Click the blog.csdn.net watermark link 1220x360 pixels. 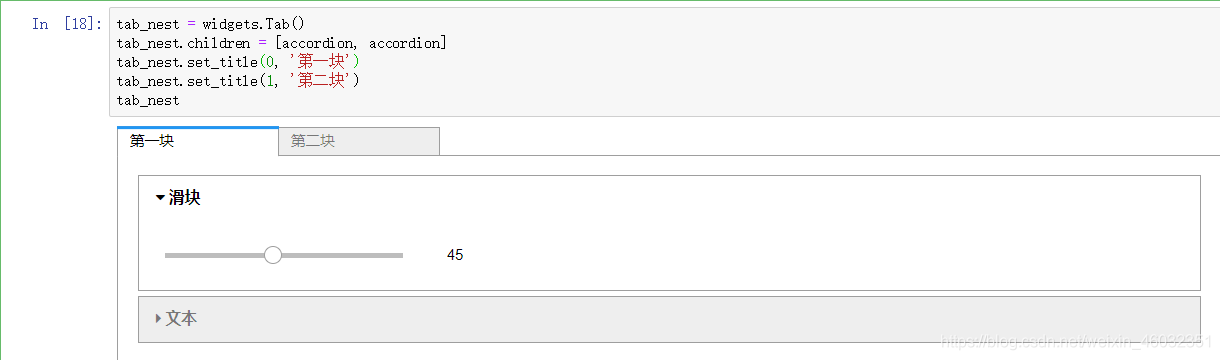[1080, 342]
